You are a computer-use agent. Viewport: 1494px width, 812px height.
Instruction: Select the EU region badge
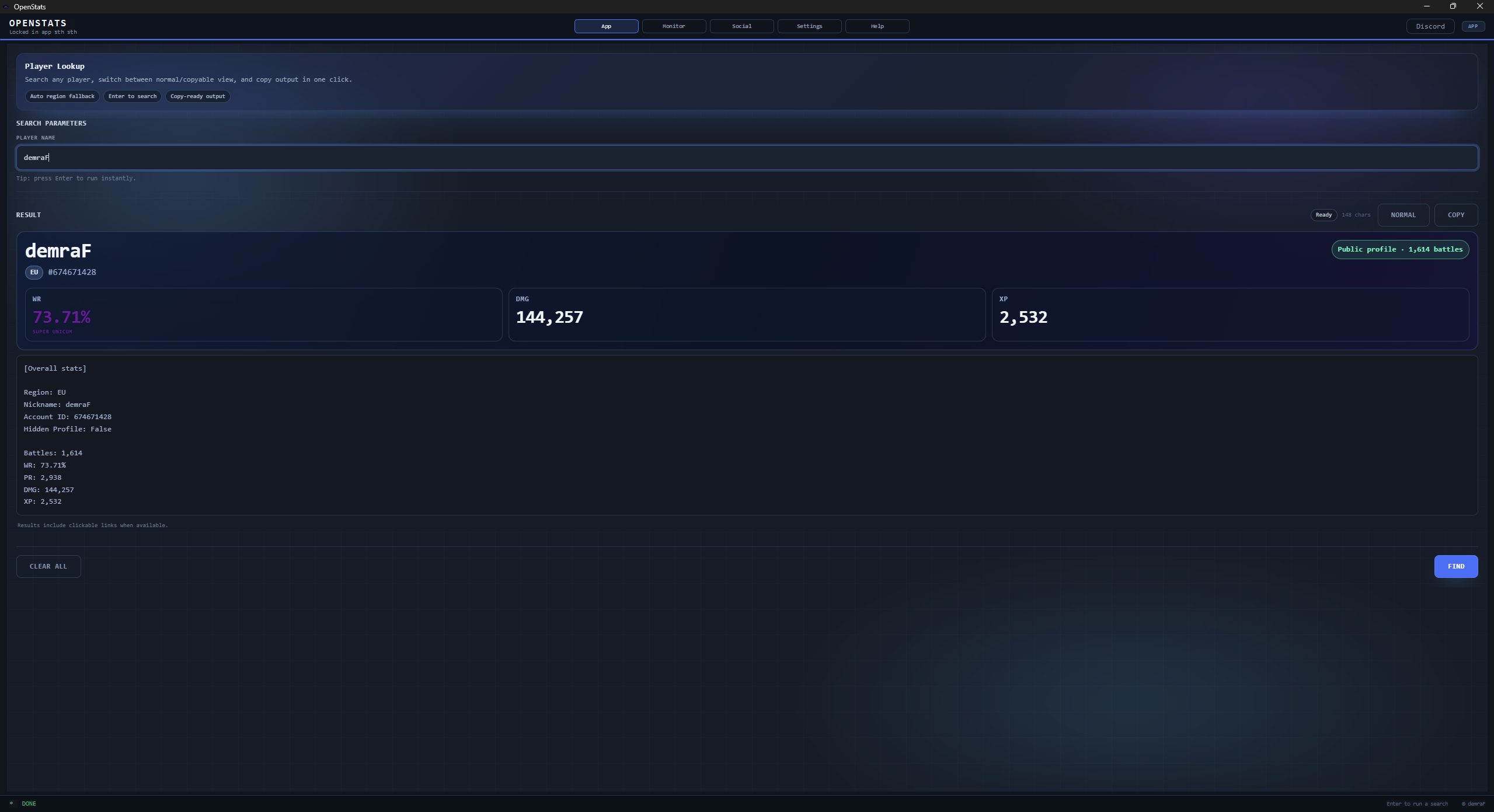(34, 272)
